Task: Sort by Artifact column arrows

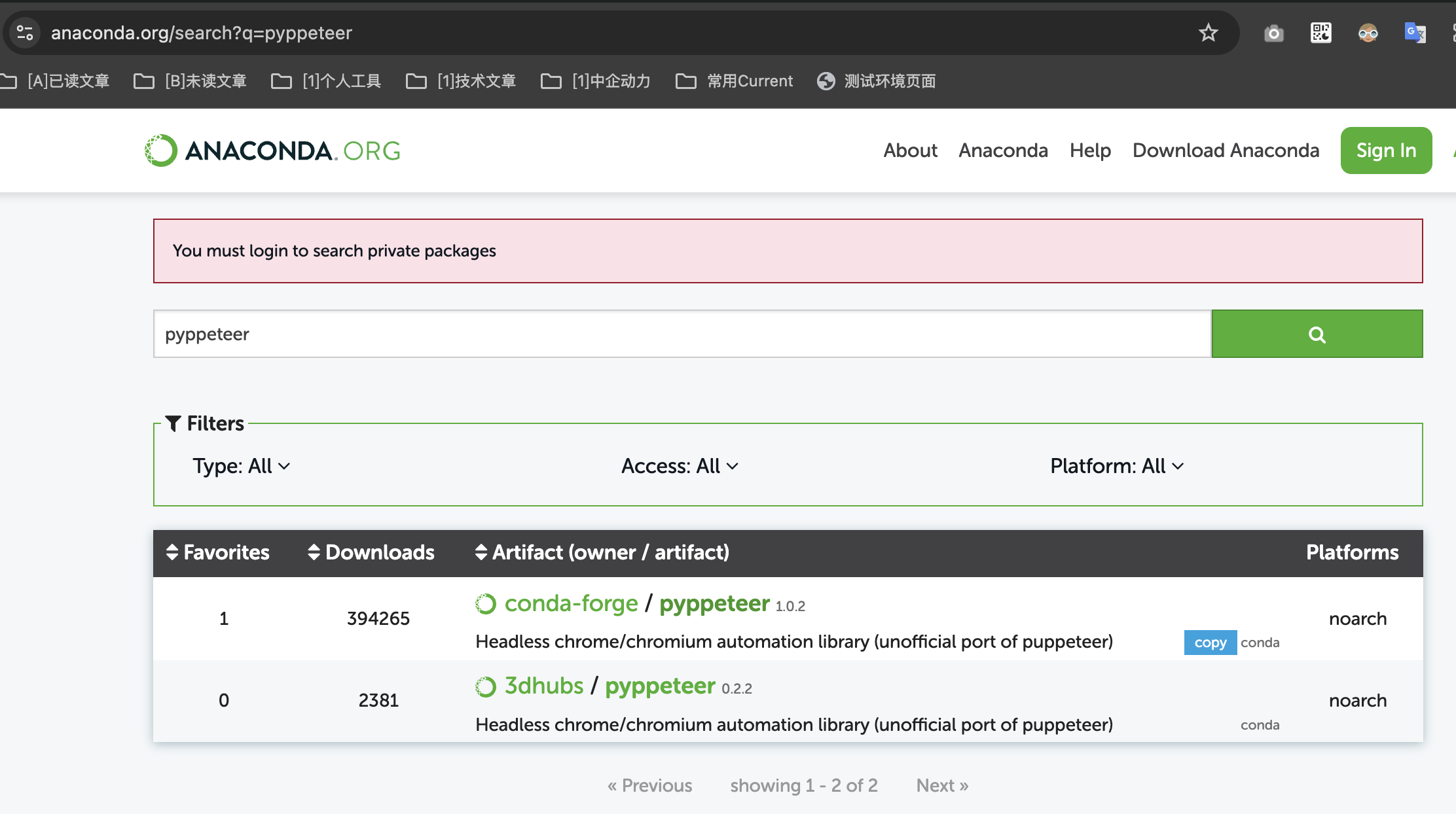Action: pos(481,552)
